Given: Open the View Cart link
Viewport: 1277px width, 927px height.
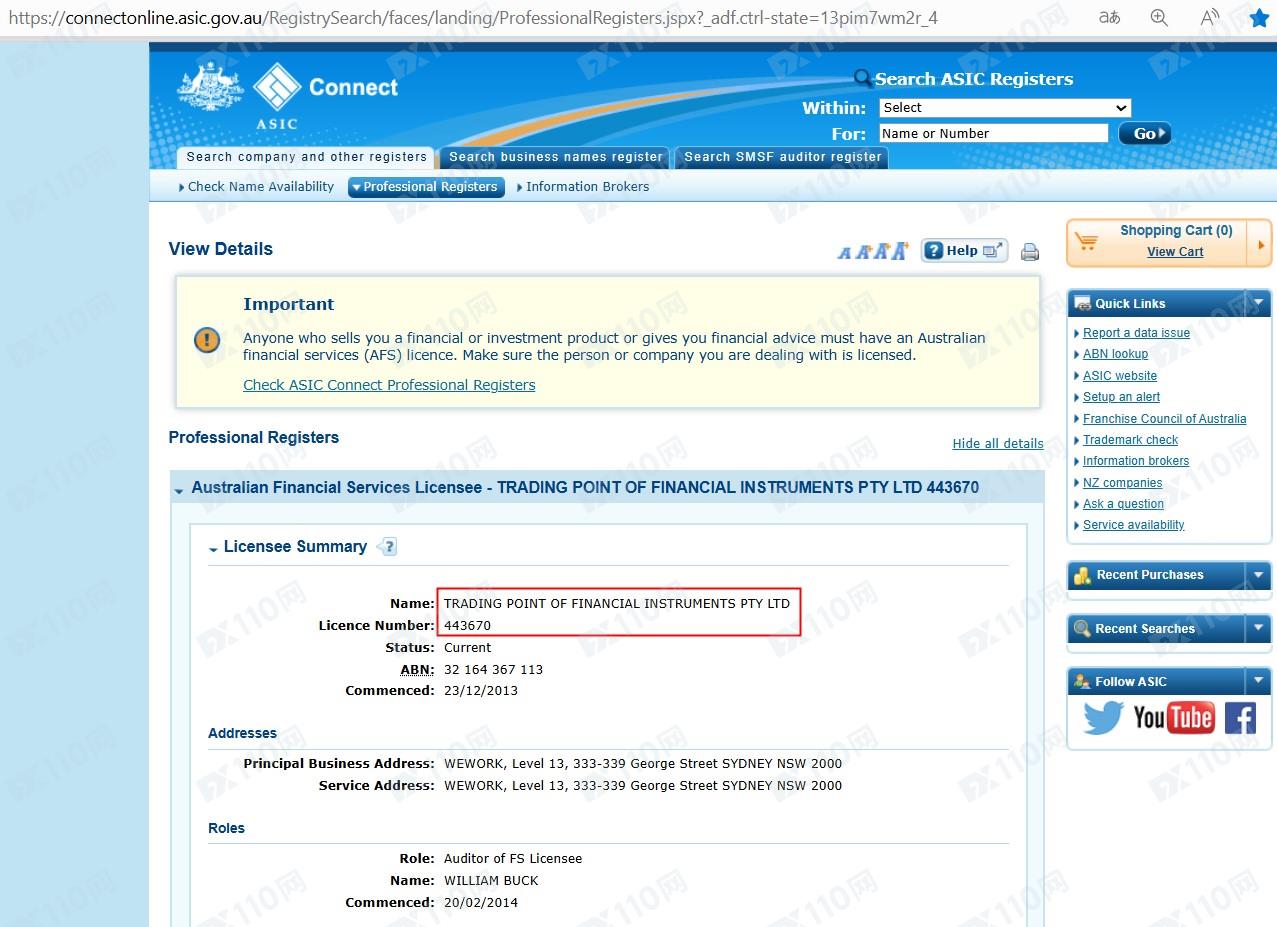Looking at the screenshot, I should point(1175,252).
